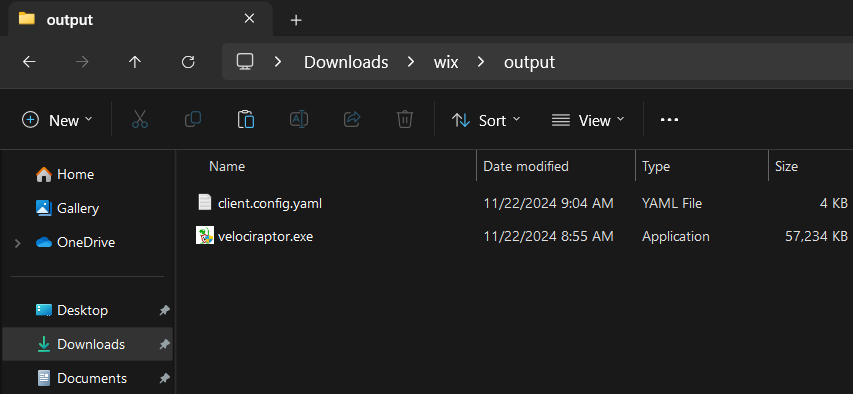Click chevron between Downloads and wix
853x394 pixels.
[x=411, y=62]
